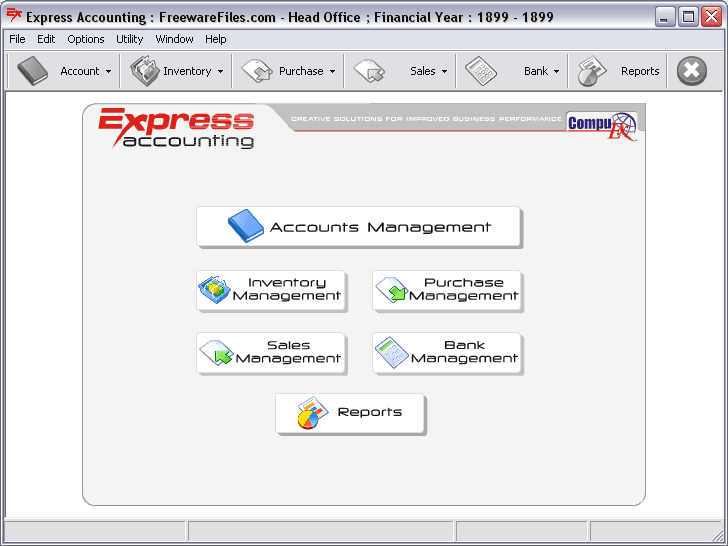
Task: Expand the Account toolbar dropdown arrow
Action: pyautogui.click(x=108, y=72)
